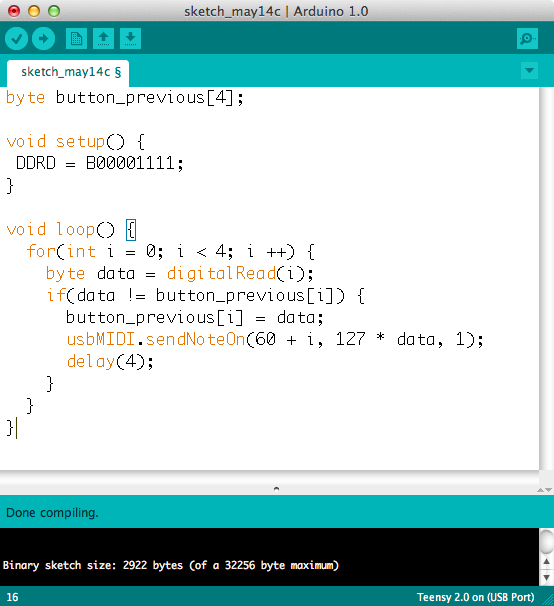This screenshot has width=554, height=606.
Task: Click the console scrollbar thumb
Action: coord(546,541)
